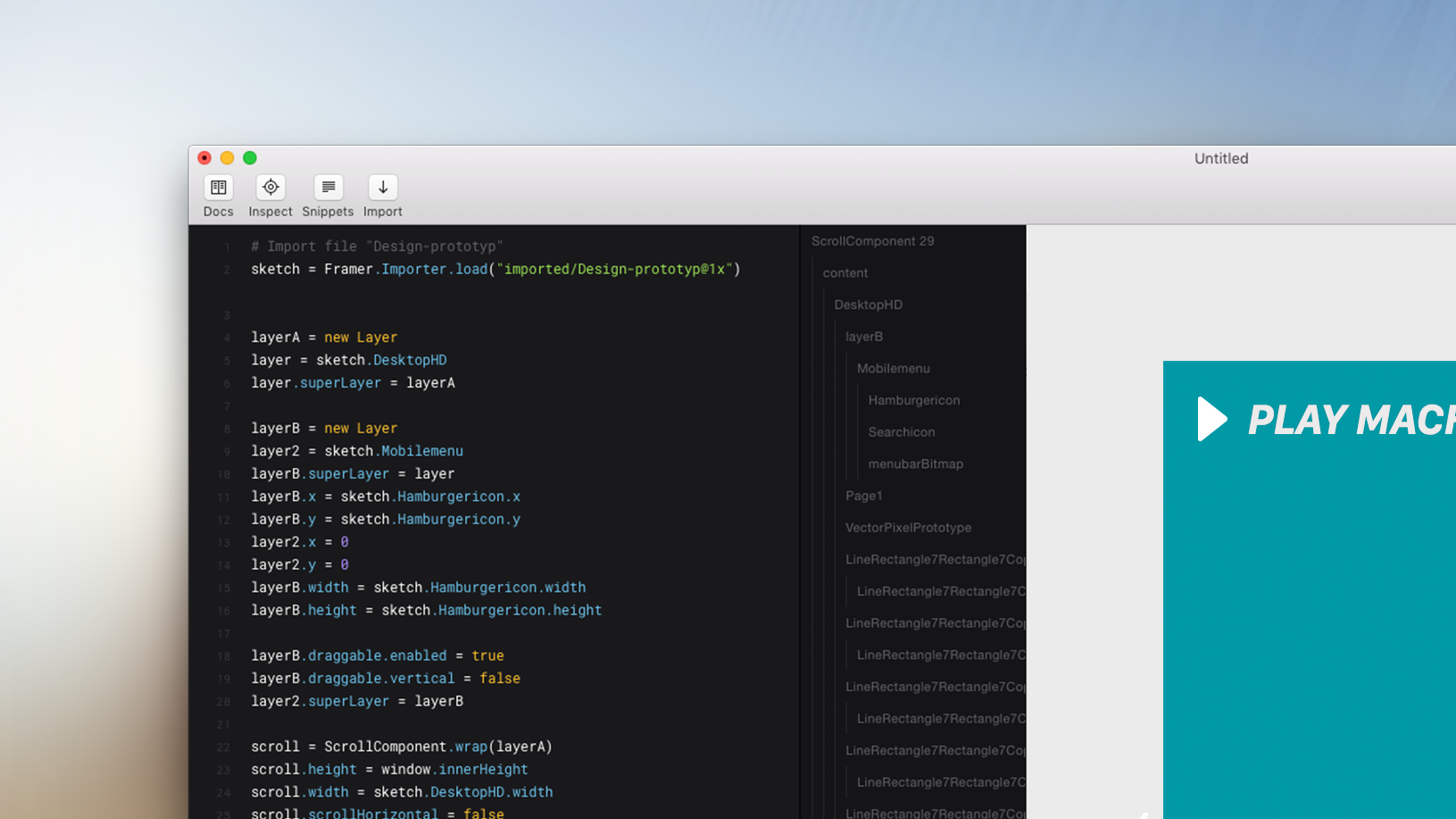Viewport: 1456px width, 819px height.
Task: Click line 'layerB.draggable.enabled = true'
Action: (378, 656)
